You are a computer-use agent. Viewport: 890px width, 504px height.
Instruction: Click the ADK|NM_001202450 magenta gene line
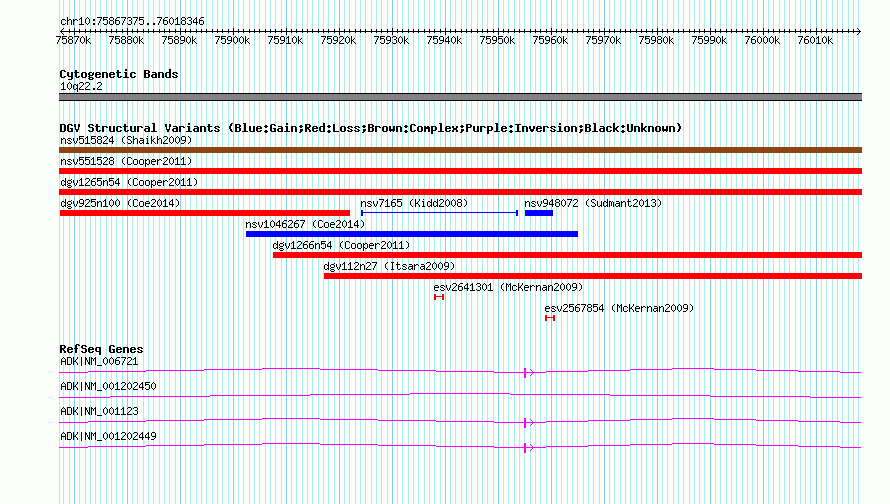point(460,396)
